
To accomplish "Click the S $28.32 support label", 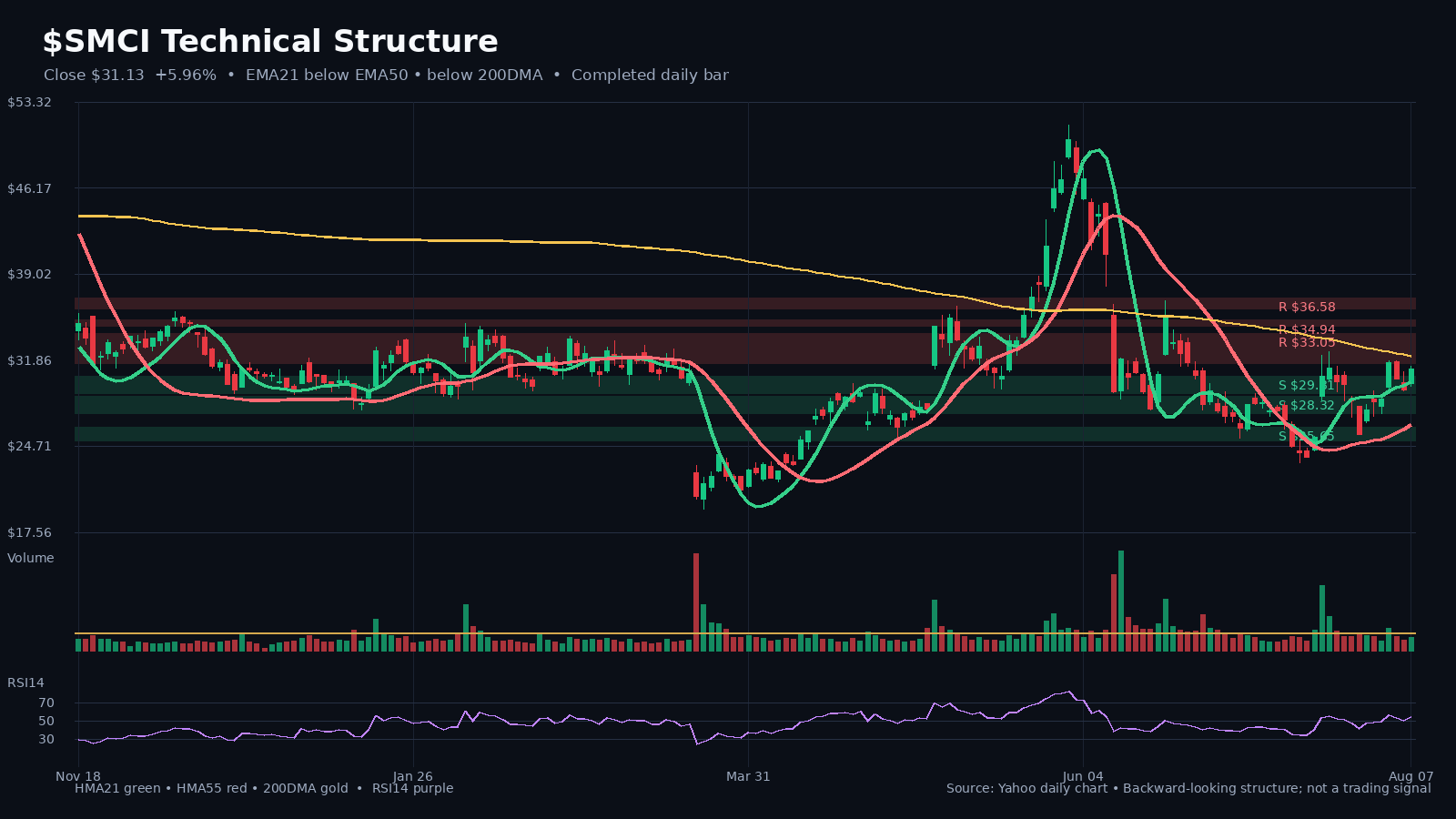I will [x=1307, y=406].
